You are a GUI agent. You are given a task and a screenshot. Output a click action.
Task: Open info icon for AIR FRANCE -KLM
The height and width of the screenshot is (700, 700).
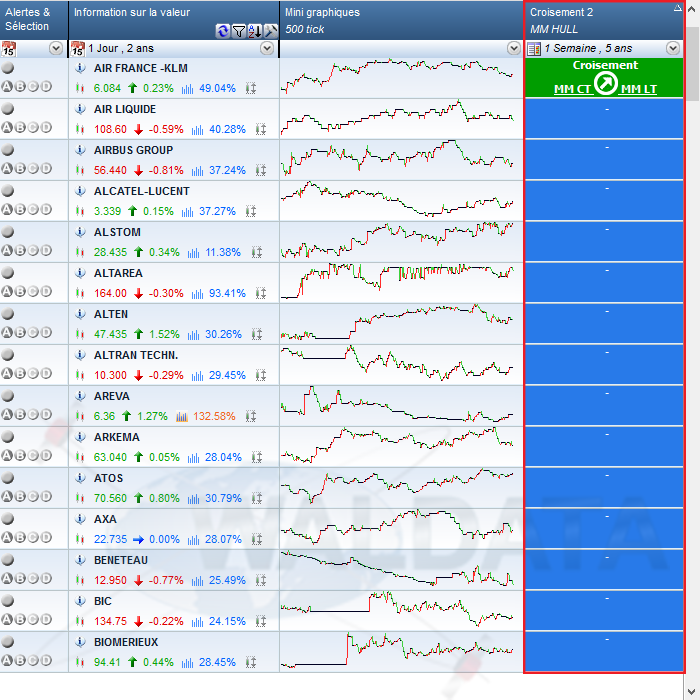[80, 68]
